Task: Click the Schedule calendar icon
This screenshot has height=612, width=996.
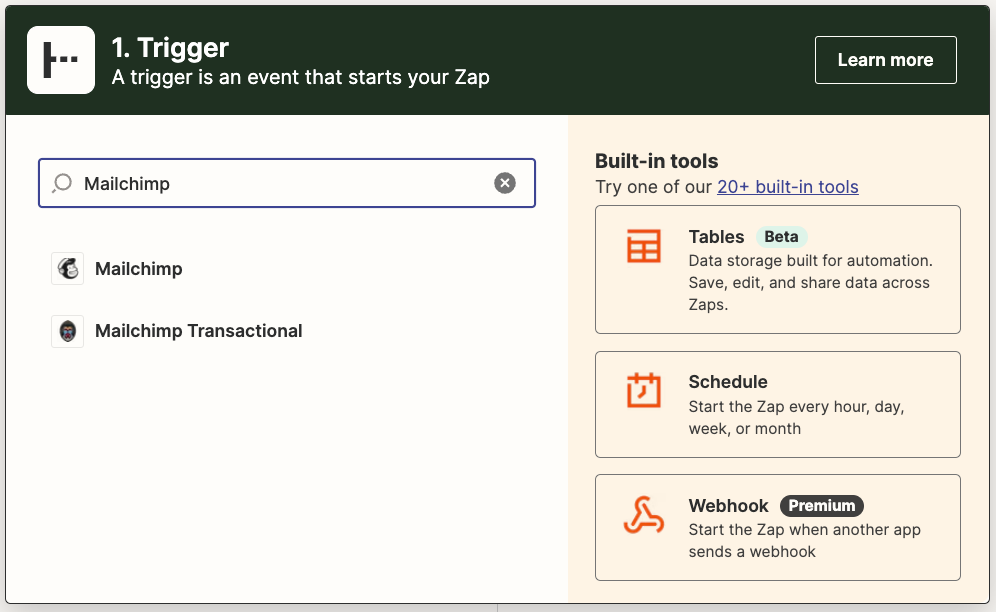Action: pyautogui.click(x=643, y=390)
